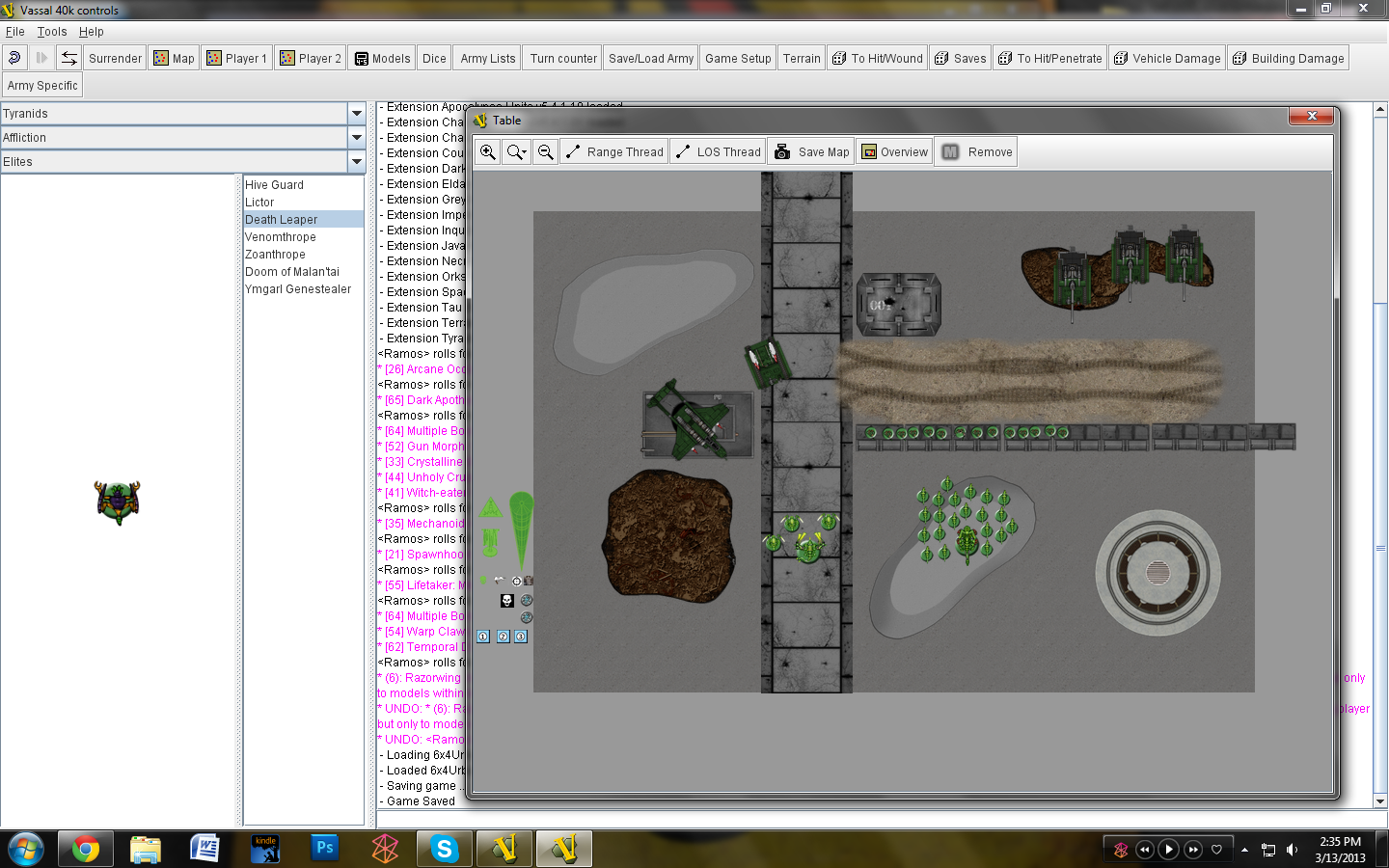1389x868 pixels.
Task: Select Ymgarl Genestealer in the list
Action: pyautogui.click(x=303, y=289)
